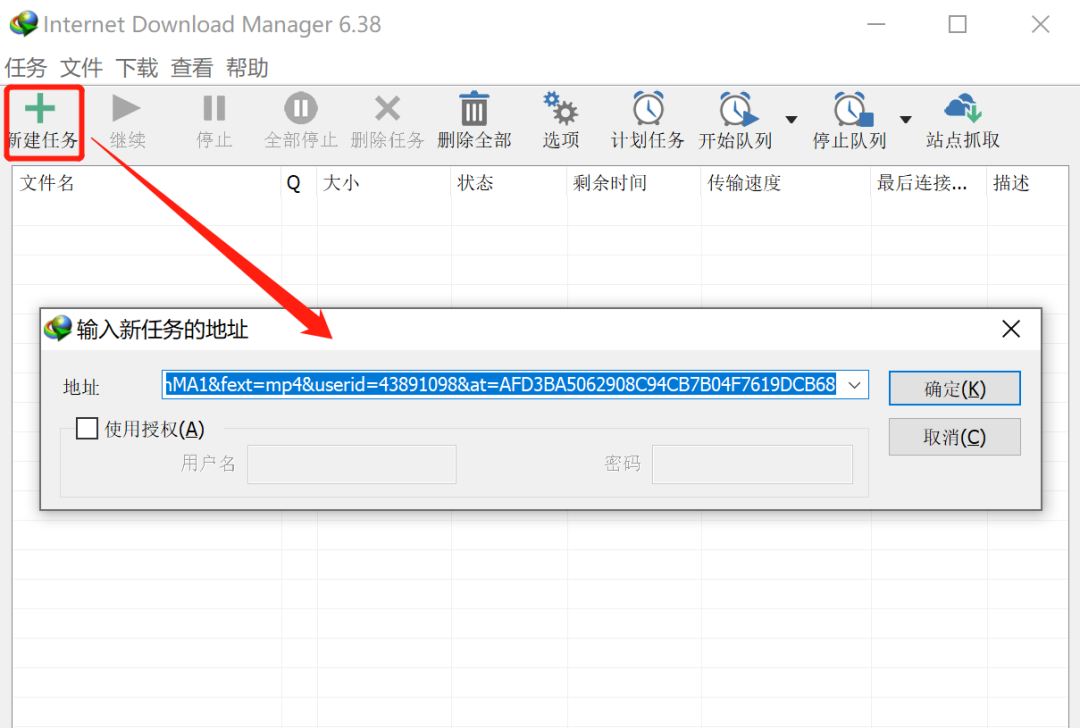Open the 帮助 menu

[x=247, y=67]
